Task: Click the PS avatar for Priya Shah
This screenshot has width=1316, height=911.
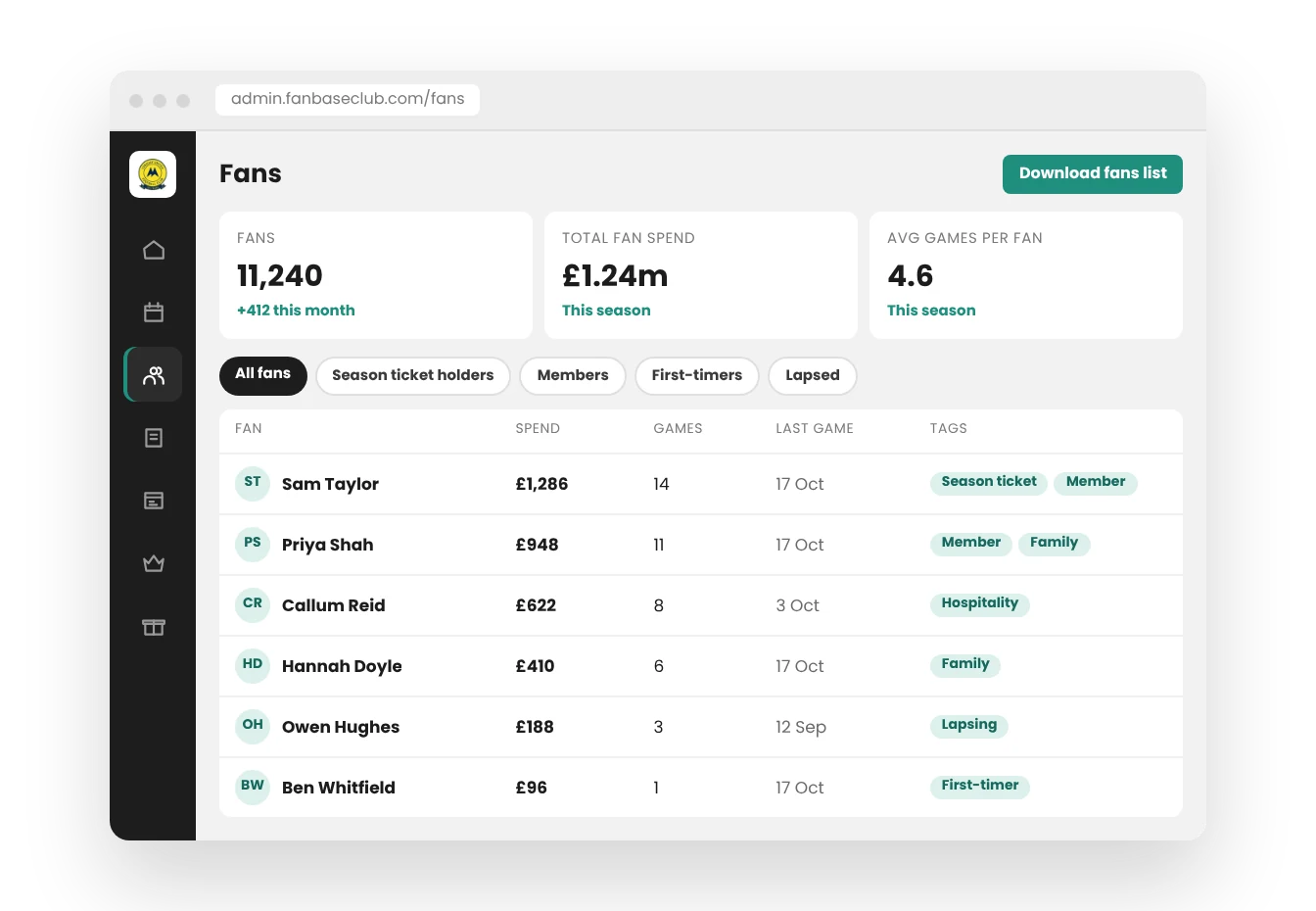Action: click(x=253, y=544)
